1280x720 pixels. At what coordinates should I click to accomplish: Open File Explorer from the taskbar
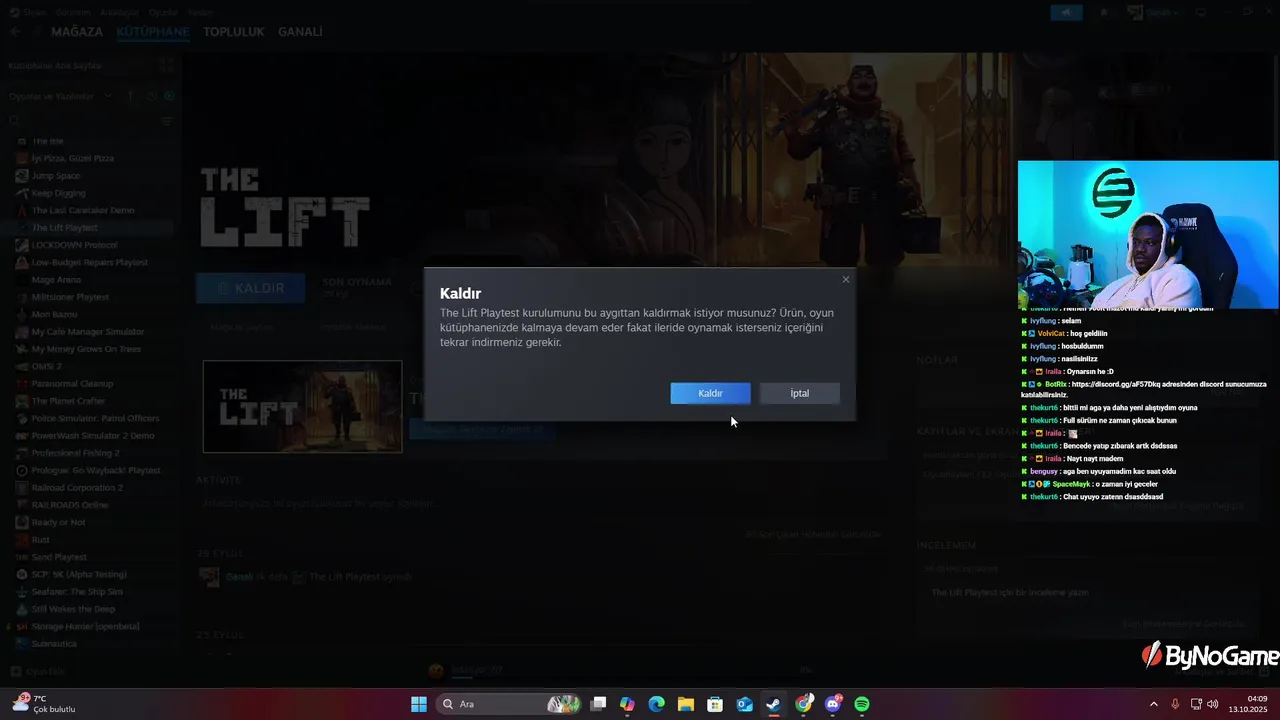pyautogui.click(x=686, y=704)
